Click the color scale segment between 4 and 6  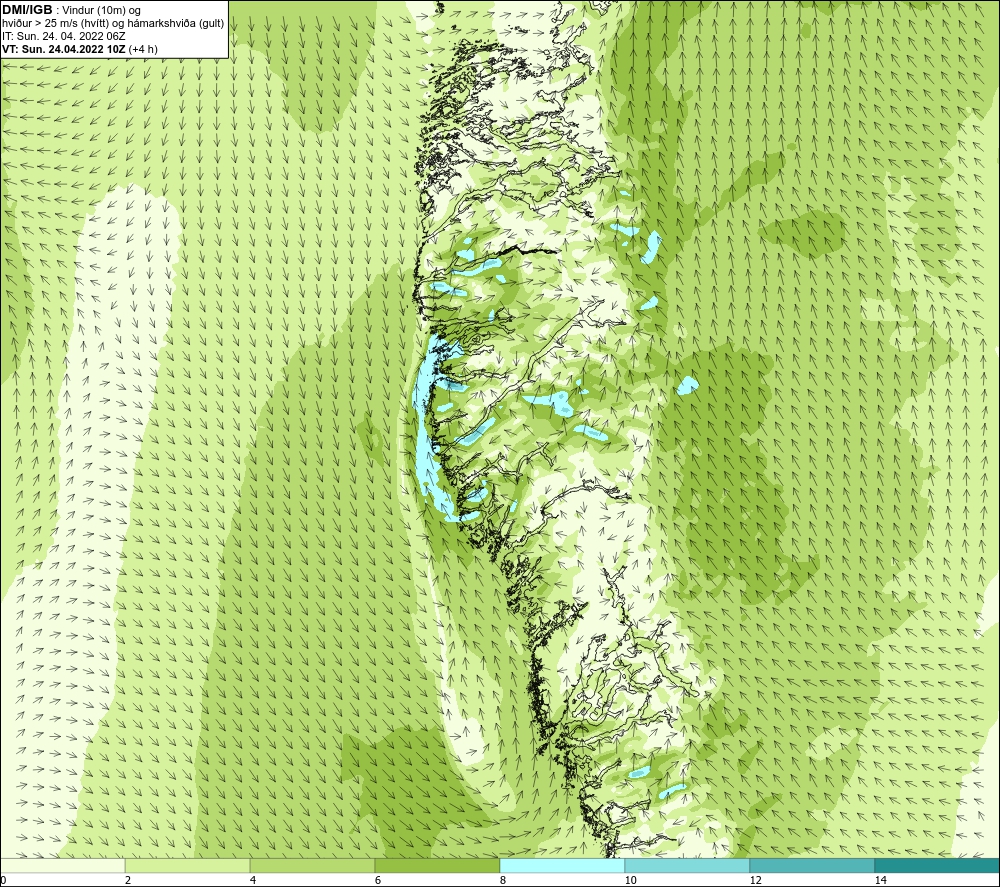312,866
